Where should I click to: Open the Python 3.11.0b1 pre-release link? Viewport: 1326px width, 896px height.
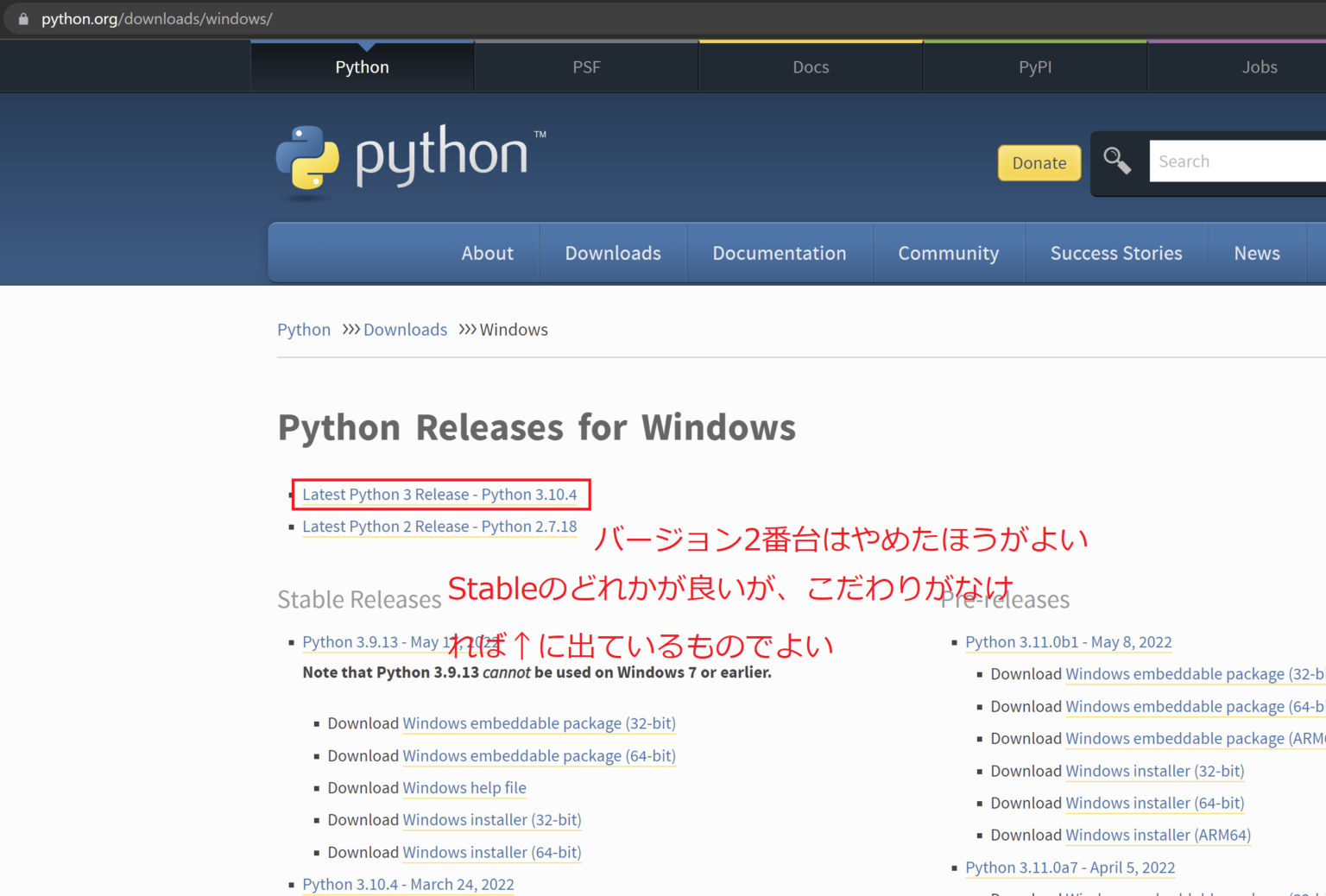[1069, 641]
